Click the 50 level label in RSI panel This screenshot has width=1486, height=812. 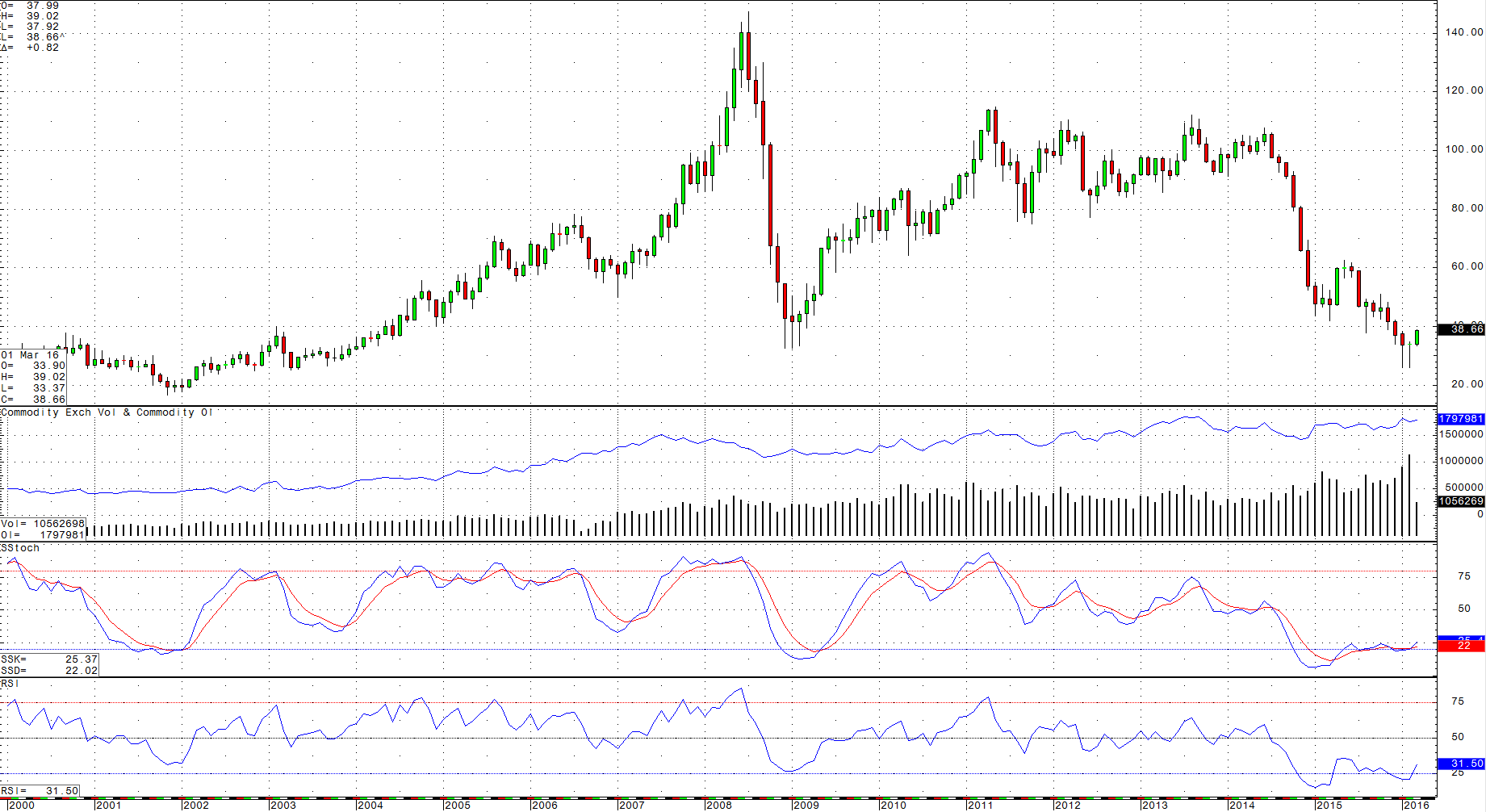[x=1458, y=737]
